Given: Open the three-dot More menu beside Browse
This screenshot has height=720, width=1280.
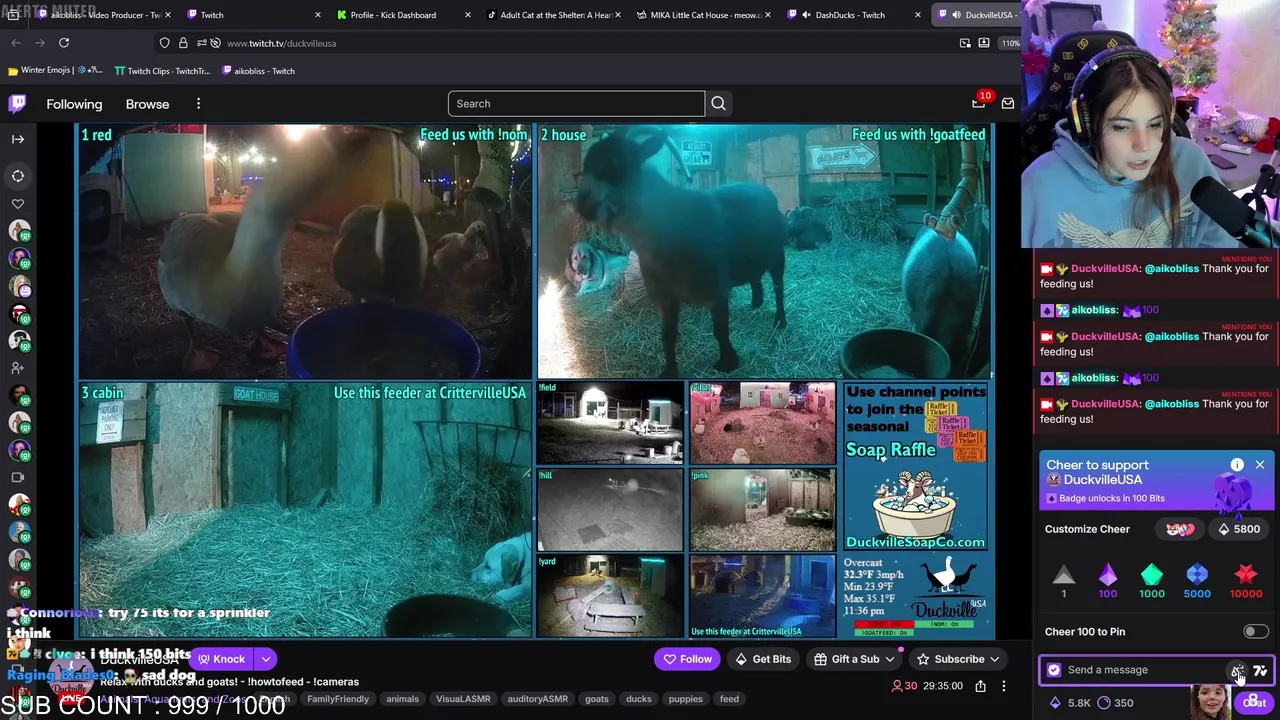Looking at the screenshot, I should [x=198, y=104].
